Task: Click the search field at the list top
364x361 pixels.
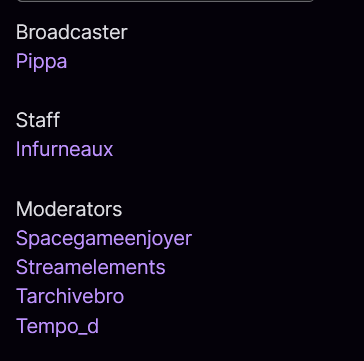Action: point(165,1)
